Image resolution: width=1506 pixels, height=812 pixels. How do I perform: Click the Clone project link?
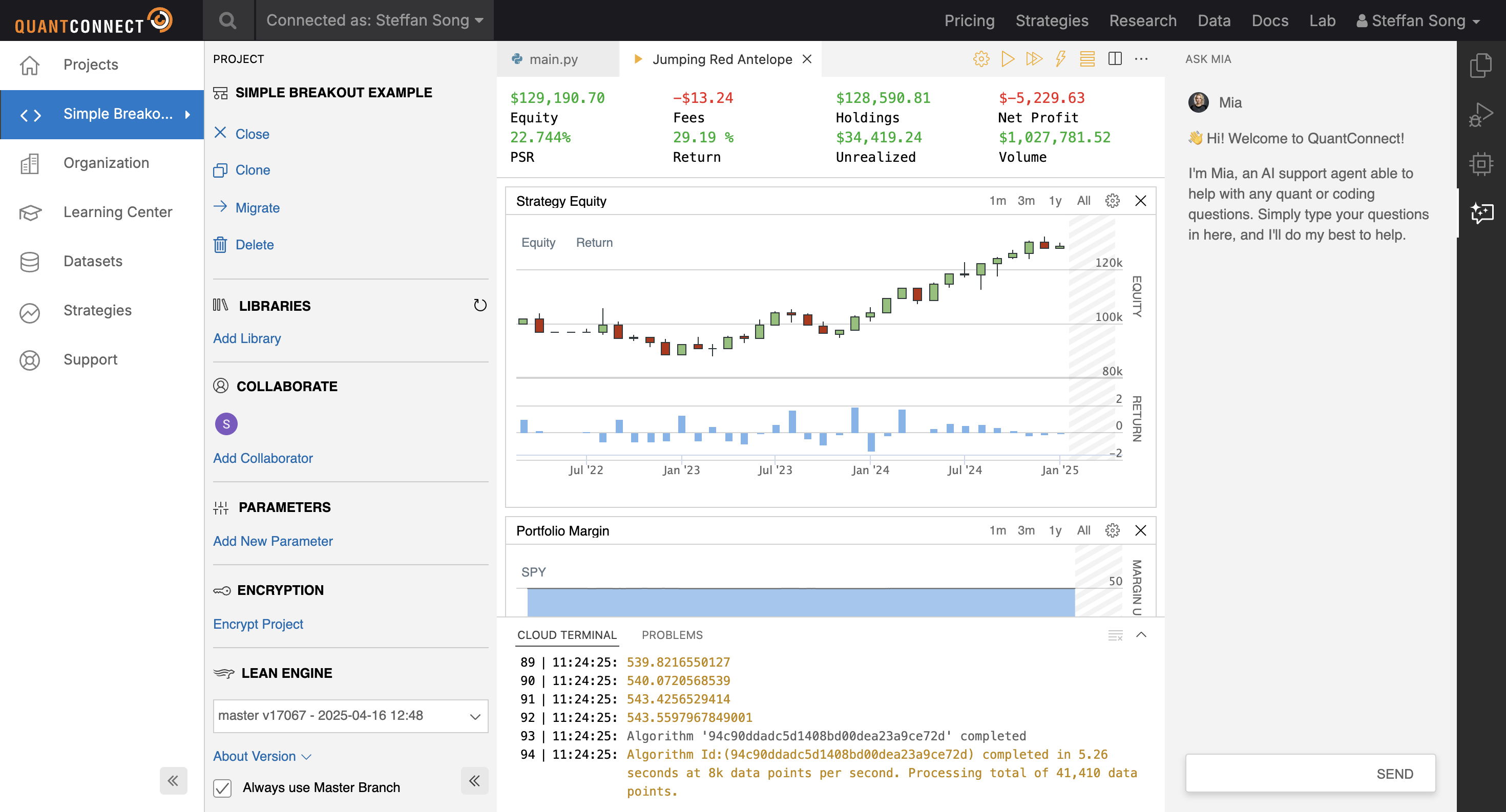[253, 170]
